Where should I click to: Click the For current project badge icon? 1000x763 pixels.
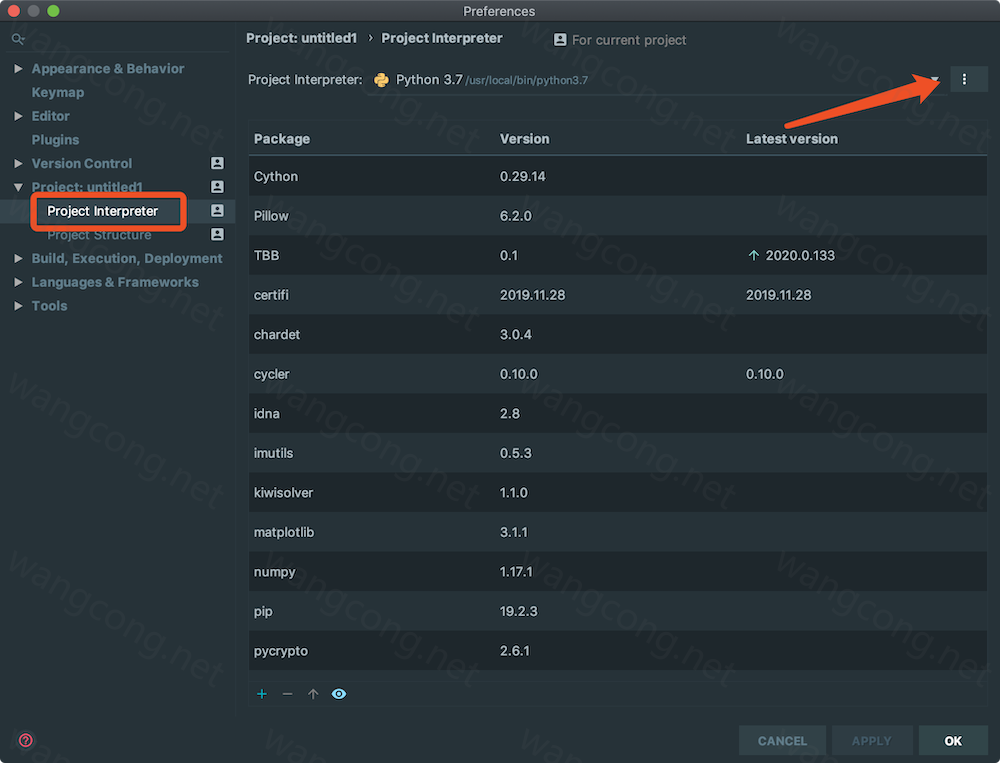coord(560,40)
